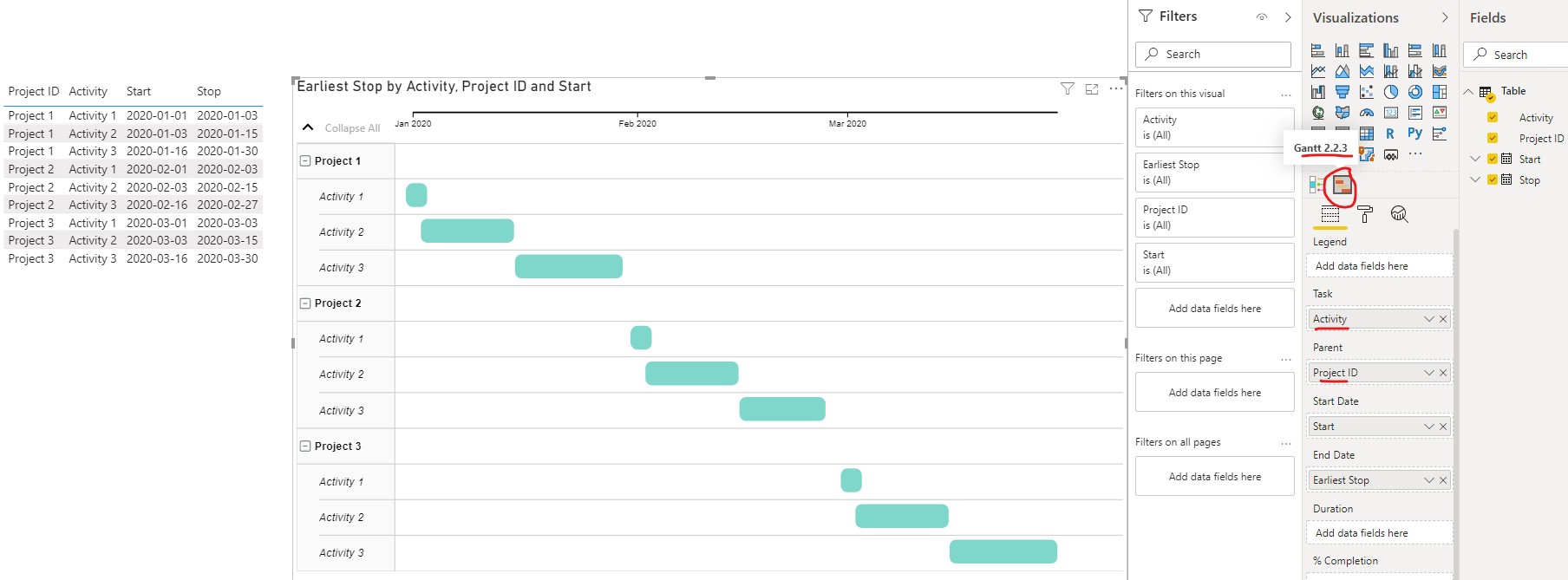Choose the Python visual icon
The width and height of the screenshot is (1568, 580).
[1414, 134]
